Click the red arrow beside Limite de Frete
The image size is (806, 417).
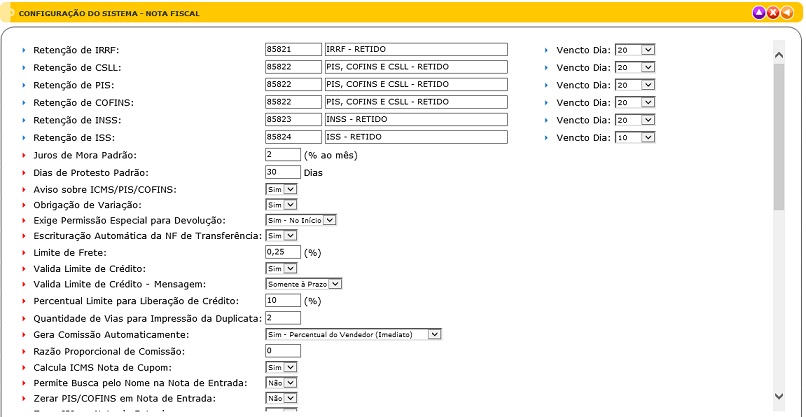pos(24,252)
